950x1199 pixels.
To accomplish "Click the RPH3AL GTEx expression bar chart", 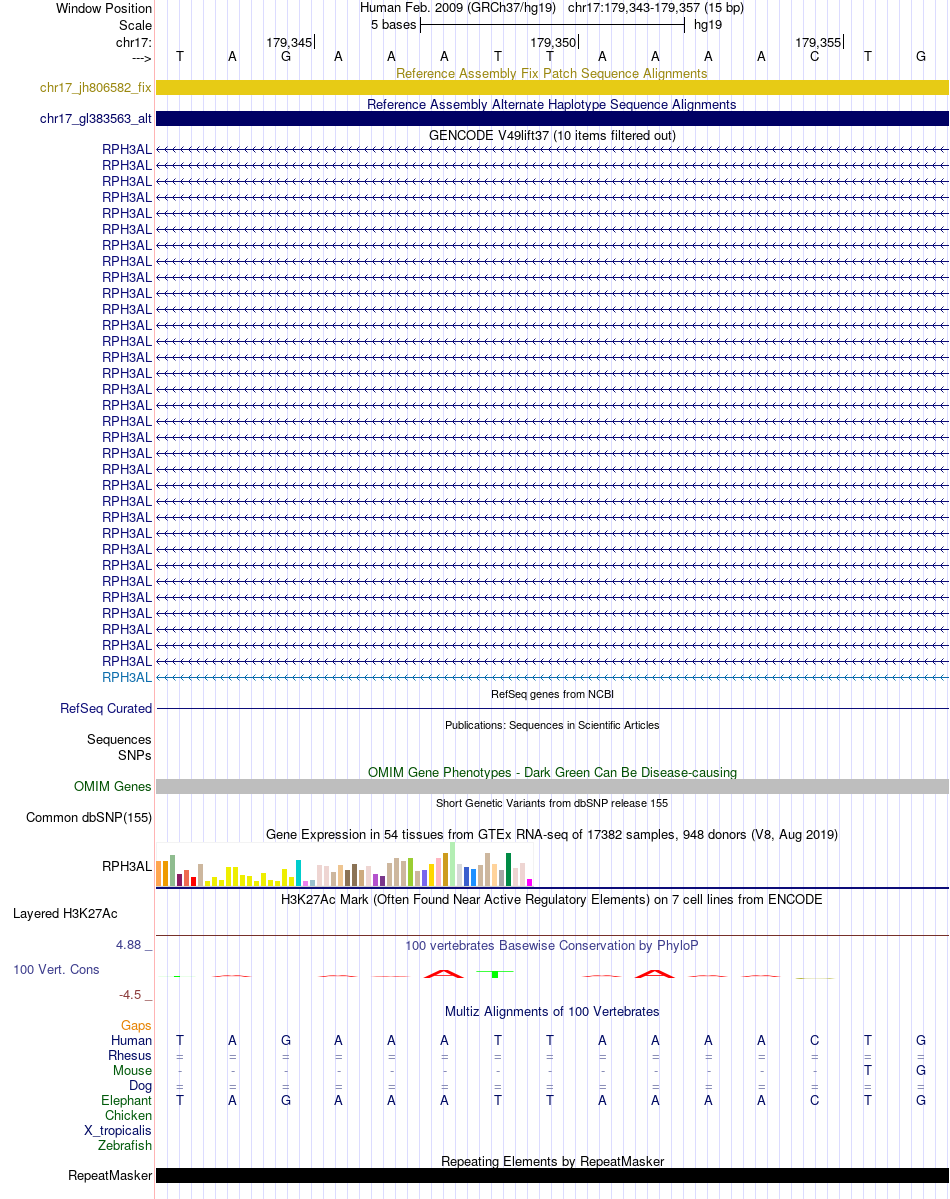I will 344,864.
